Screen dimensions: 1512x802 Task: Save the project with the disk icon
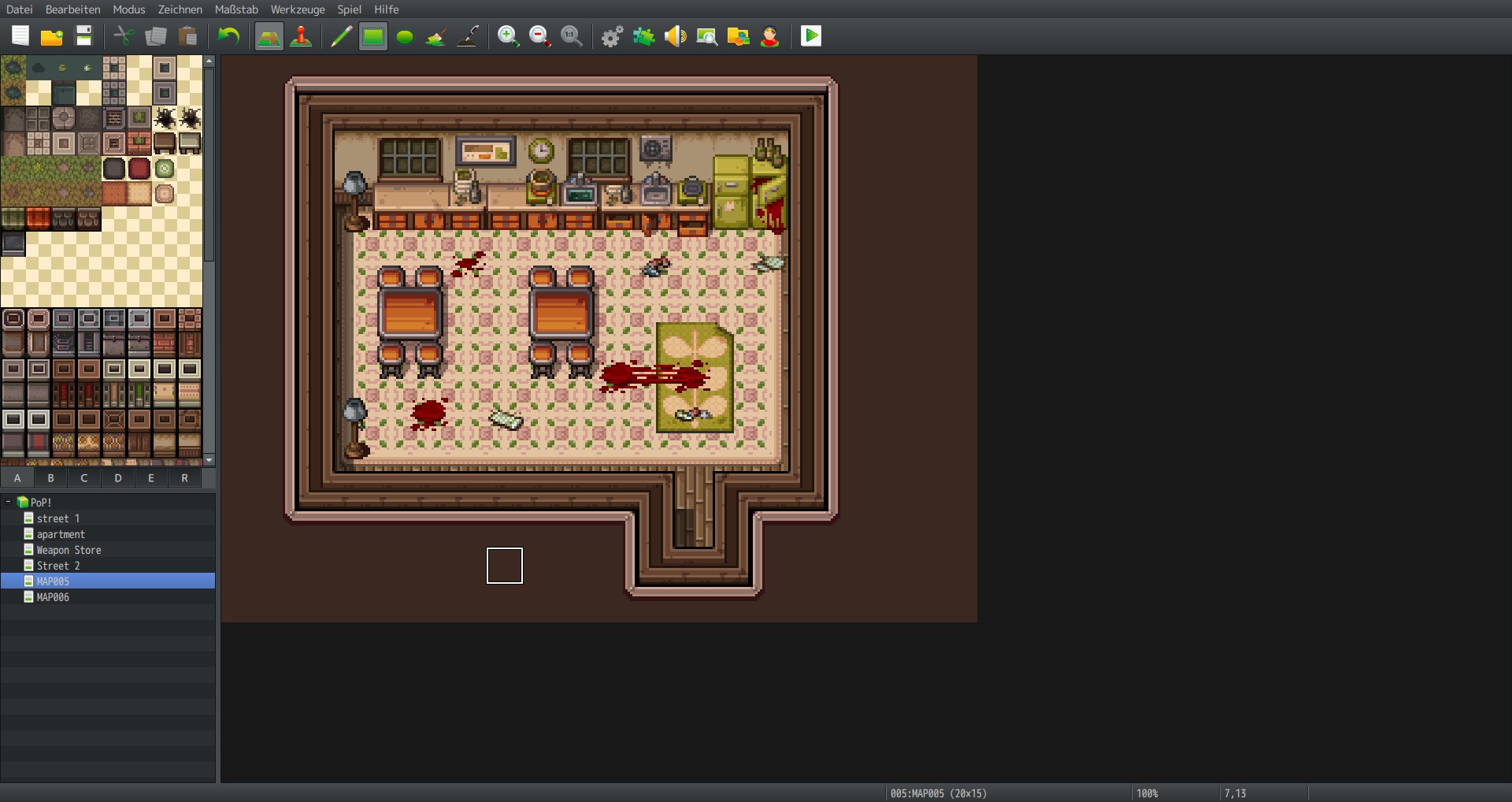click(83, 35)
